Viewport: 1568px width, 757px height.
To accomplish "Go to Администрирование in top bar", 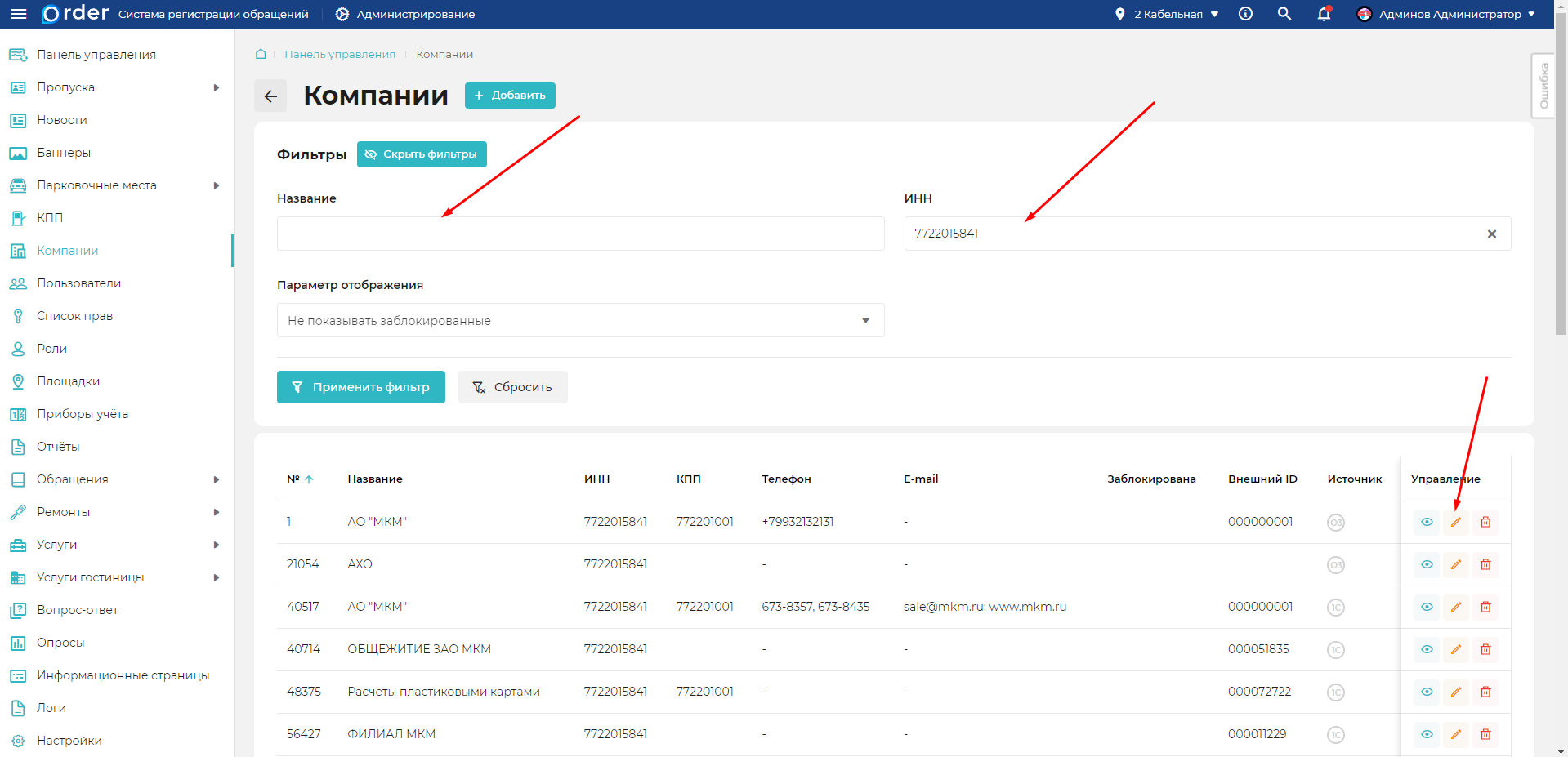I will click(x=405, y=14).
